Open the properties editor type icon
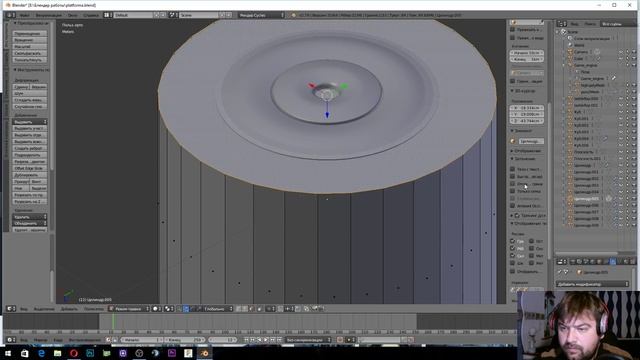This screenshot has height=360, width=640. [x=562, y=261]
